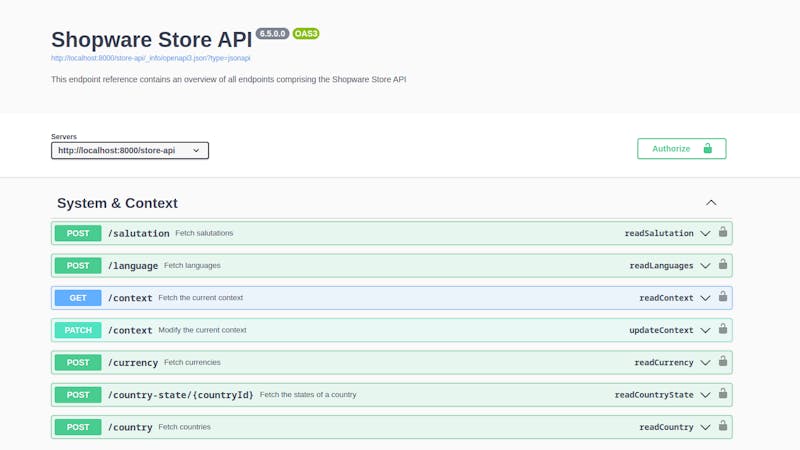Click the readCurrency operation ID
Image resolution: width=800 pixels, height=450 pixels.
point(664,363)
